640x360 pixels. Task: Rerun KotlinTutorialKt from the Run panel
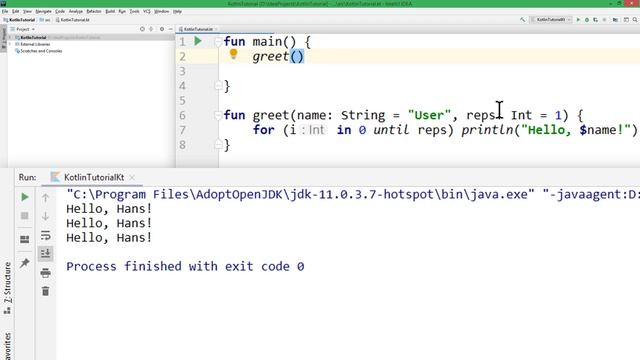[25, 197]
